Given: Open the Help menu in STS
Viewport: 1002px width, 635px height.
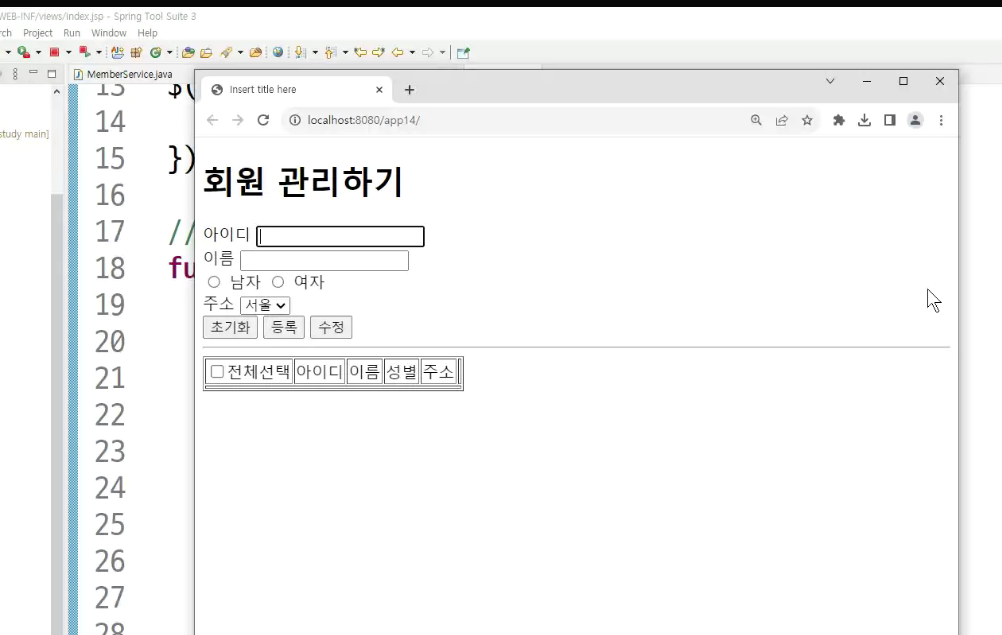Looking at the screenshot, I should point(147,33).
